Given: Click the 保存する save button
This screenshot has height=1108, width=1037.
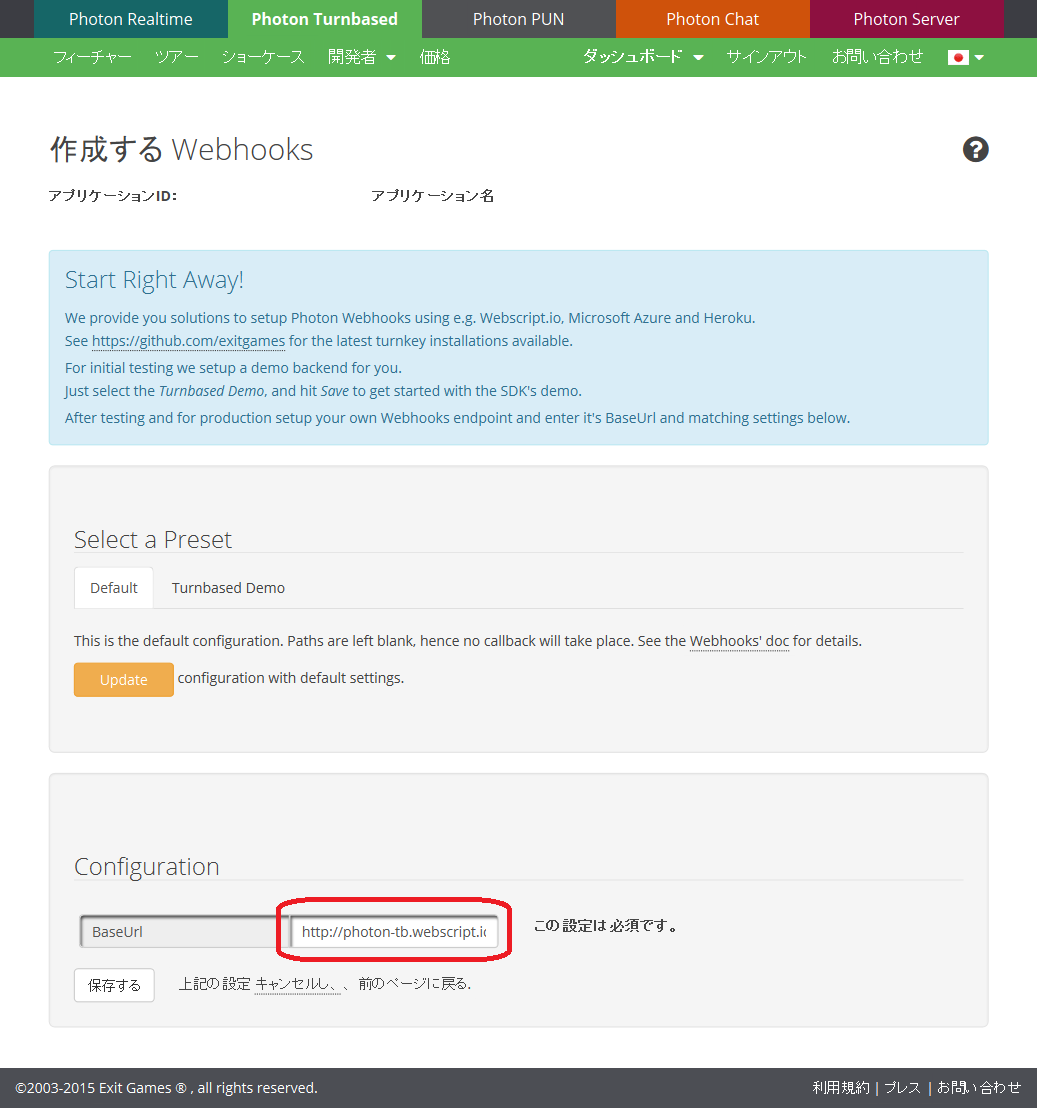Looking at the screenshot, I should [x=114, y=985].
